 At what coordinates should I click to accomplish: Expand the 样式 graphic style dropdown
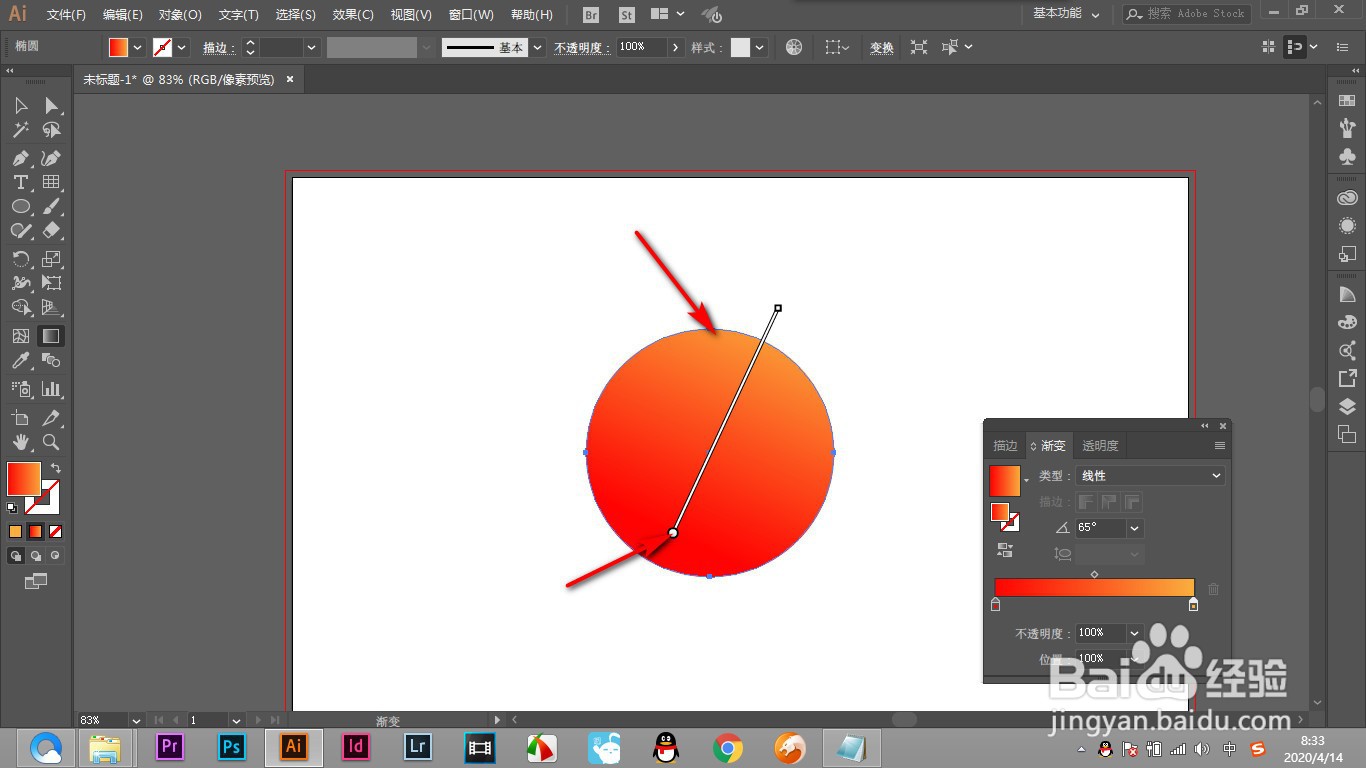click(x=760, y=47)
